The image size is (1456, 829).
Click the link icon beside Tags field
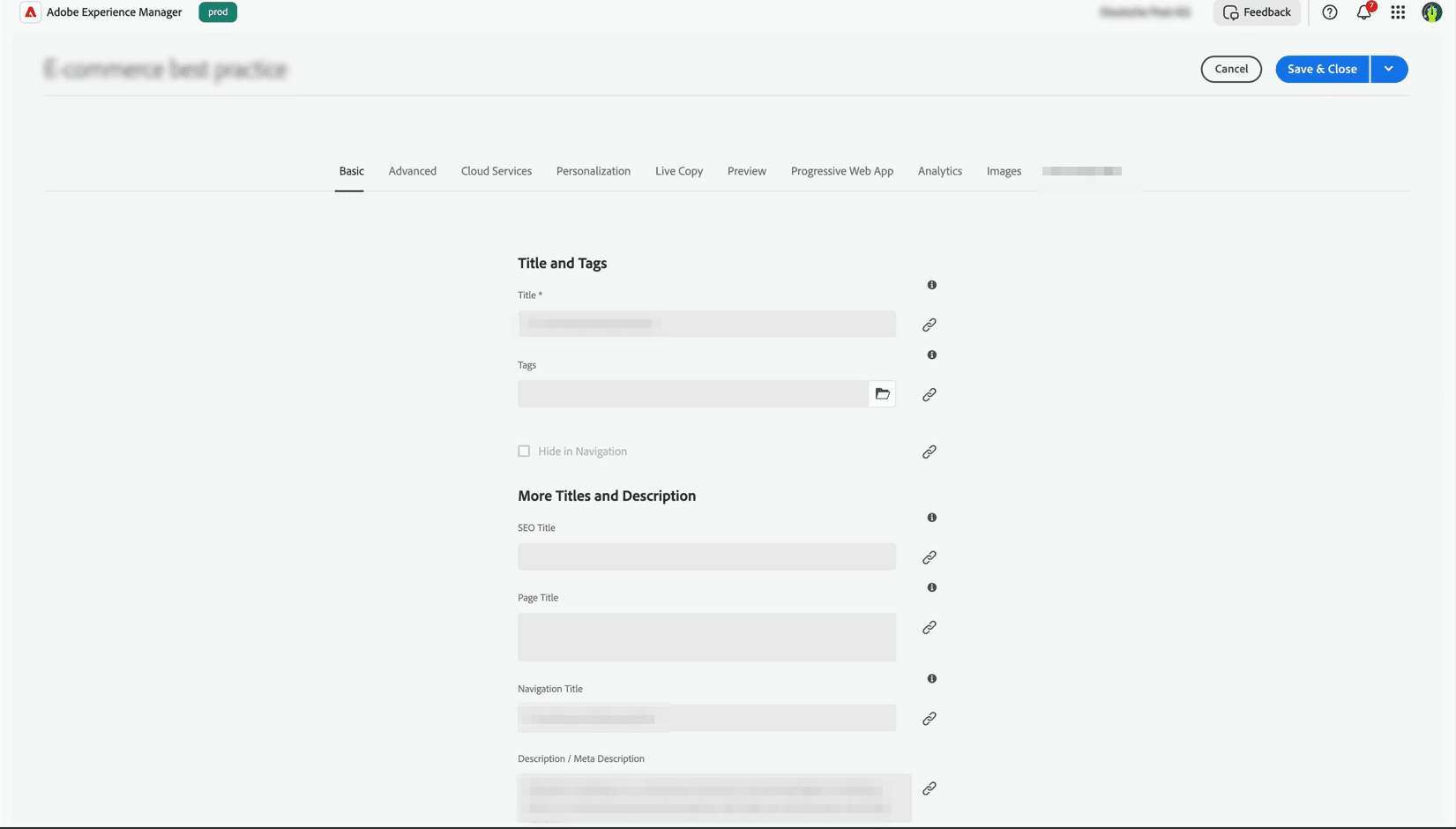pyautogui.click(x=930, y=394)
